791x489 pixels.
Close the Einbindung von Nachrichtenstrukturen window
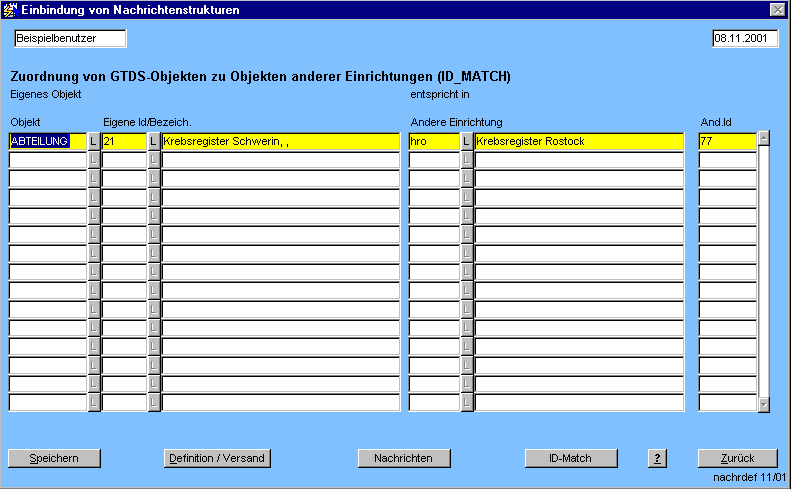pos(777,9)
